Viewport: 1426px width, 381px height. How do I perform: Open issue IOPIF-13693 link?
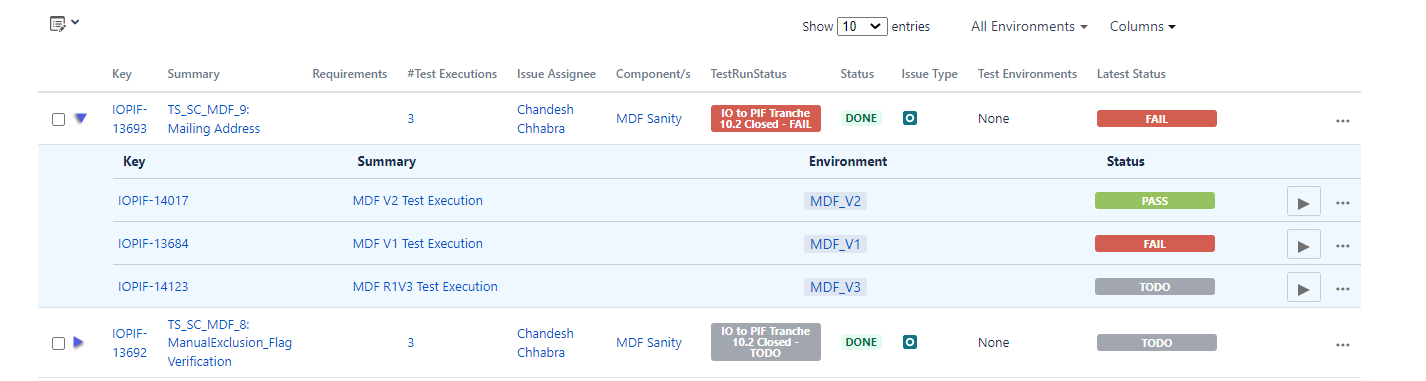[130, 118]
